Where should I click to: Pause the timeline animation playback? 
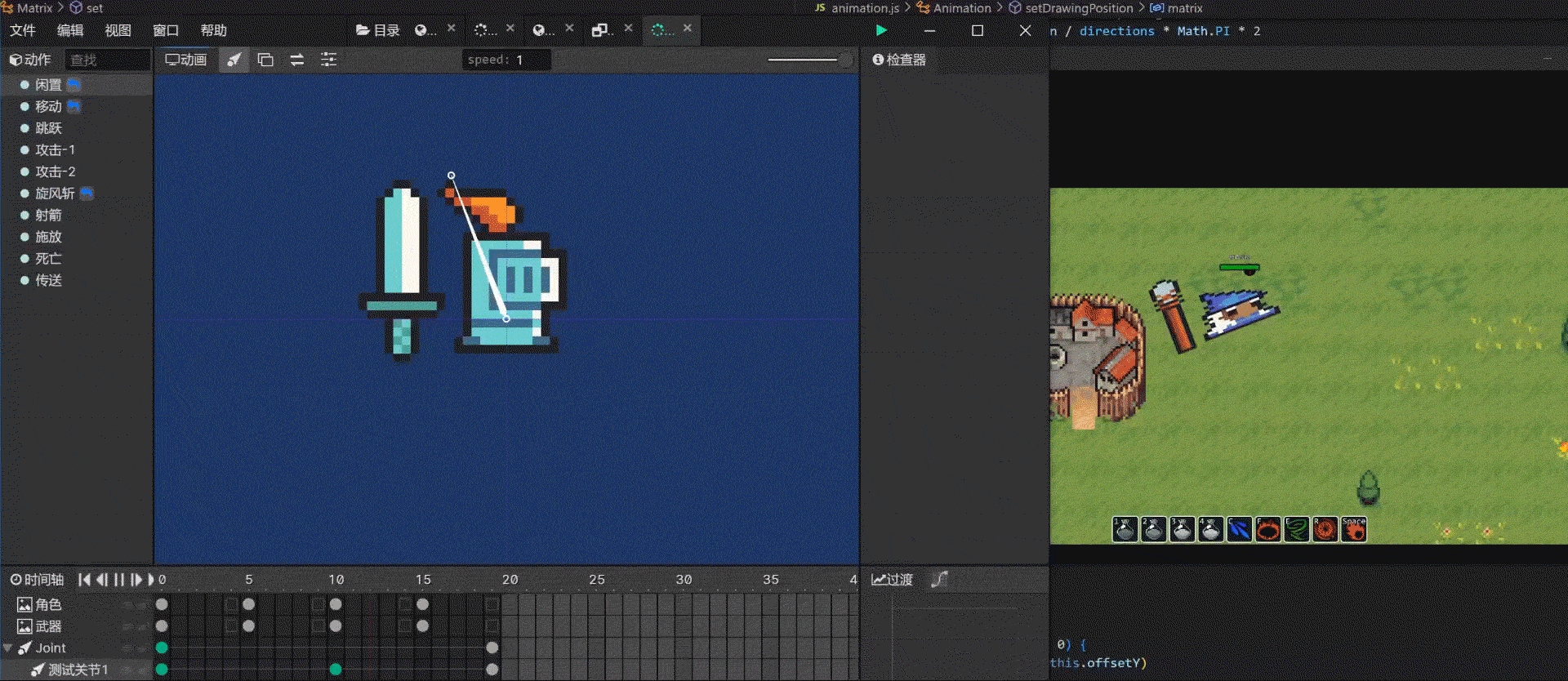(x=119, y=579)
